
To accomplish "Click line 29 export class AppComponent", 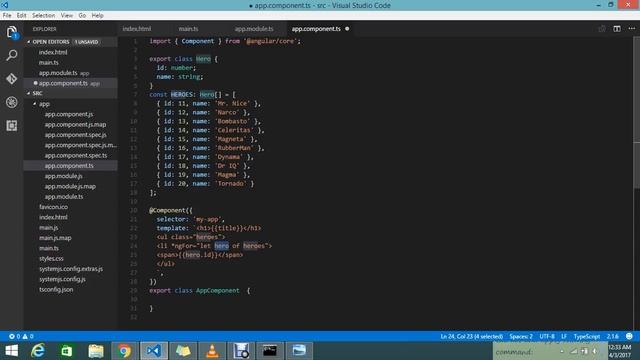I will click(x=200, y=291).
